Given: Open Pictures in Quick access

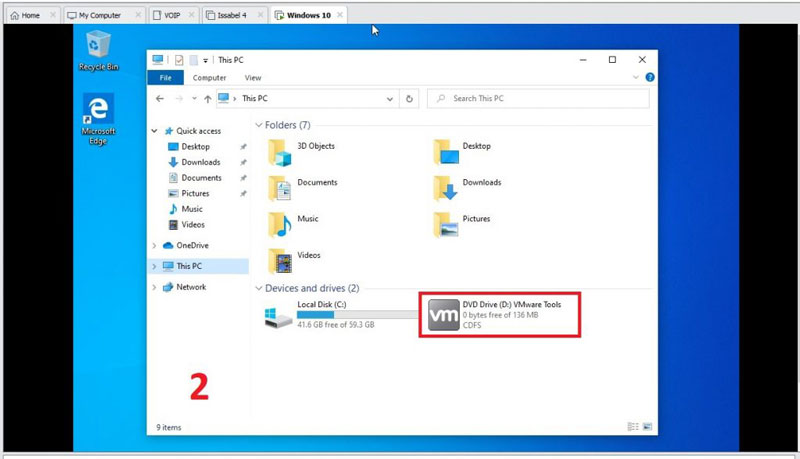Looking at the screenshot, I should [195, 193].
